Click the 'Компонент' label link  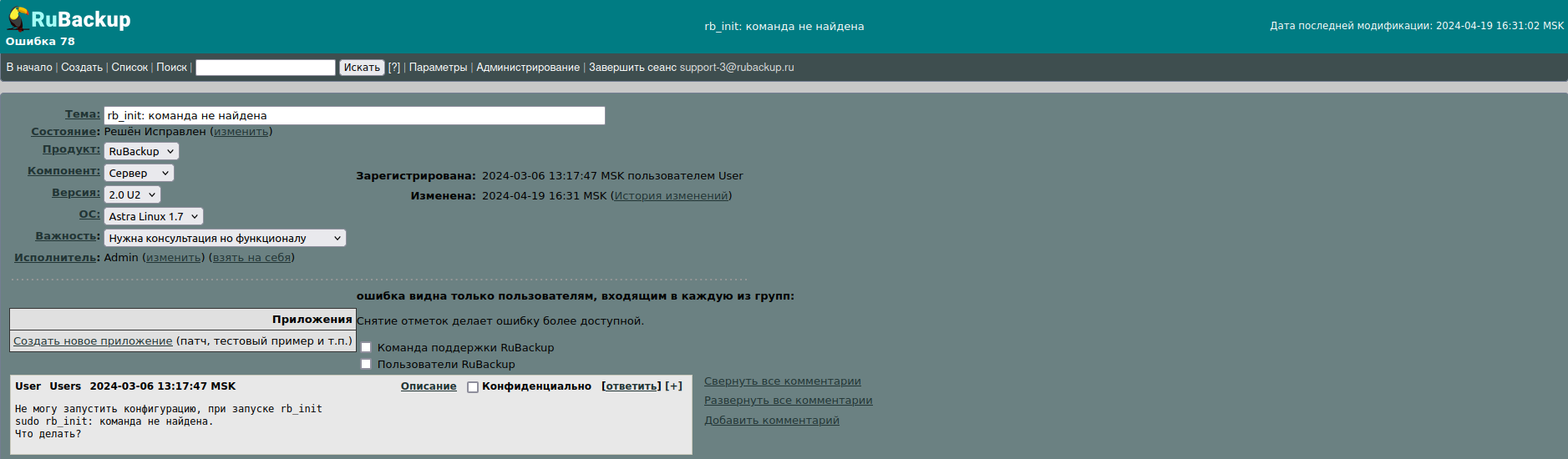point(63,171)
